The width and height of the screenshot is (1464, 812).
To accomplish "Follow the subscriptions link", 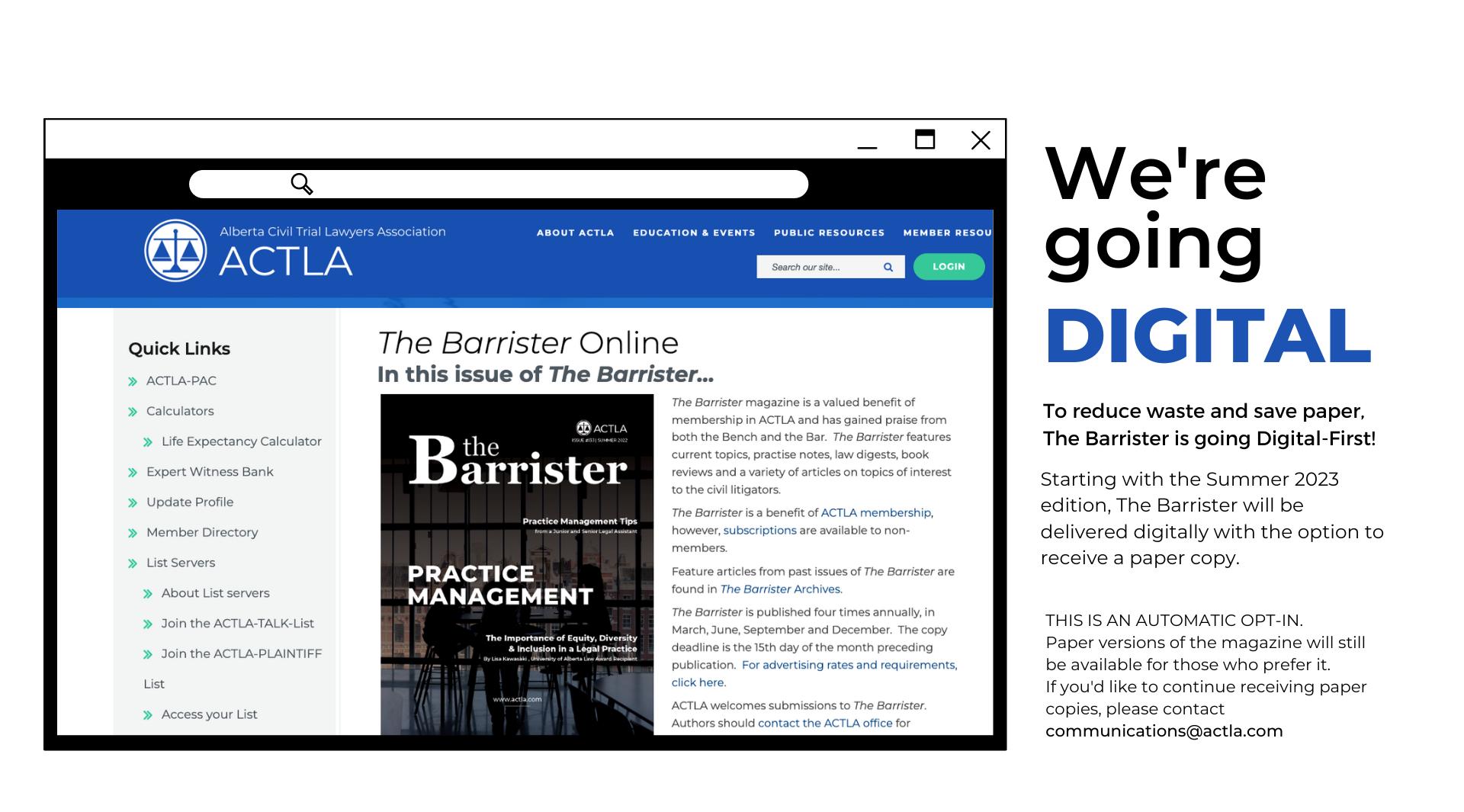I will pyautogui.click(x=759, y=531).
